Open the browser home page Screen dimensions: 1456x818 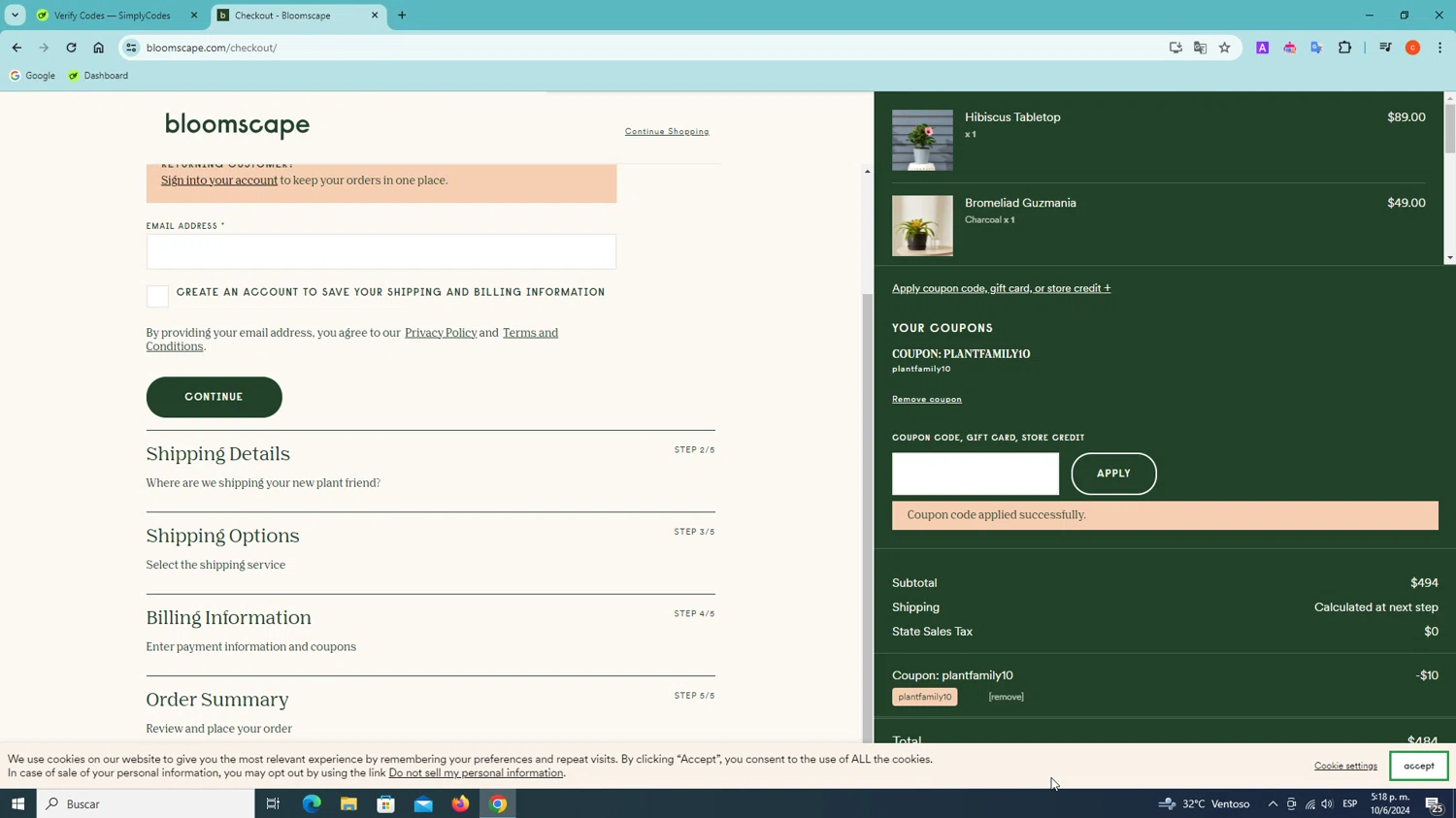(98, 48)
